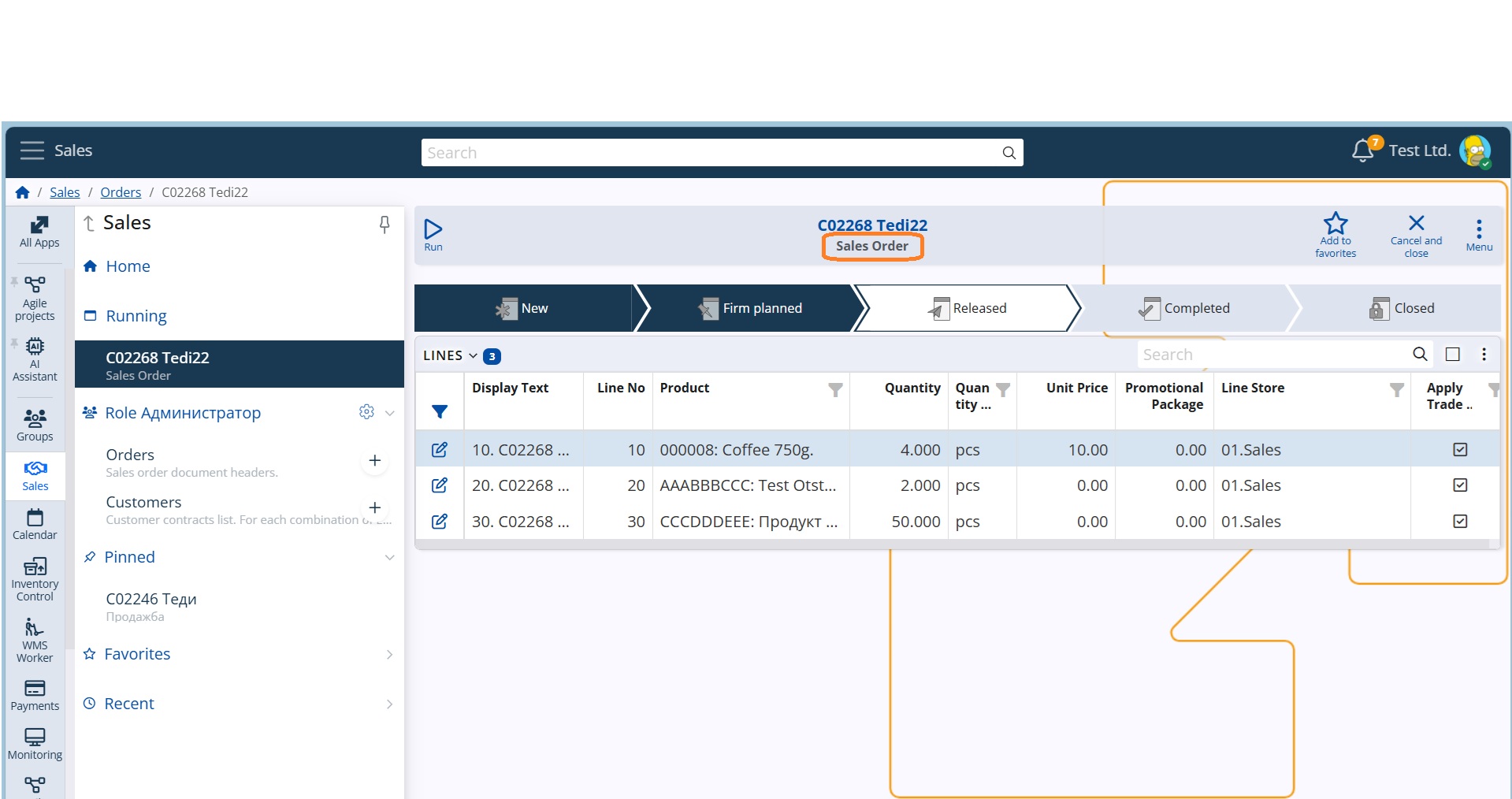Open the user avatar profile
This screenshot has height=799, width=1512.
point(1474,151)
